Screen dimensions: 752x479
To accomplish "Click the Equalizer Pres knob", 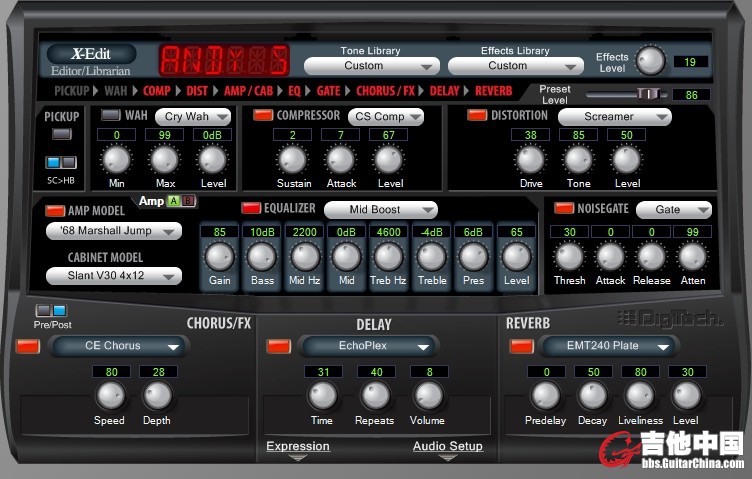I will point(473,257).
